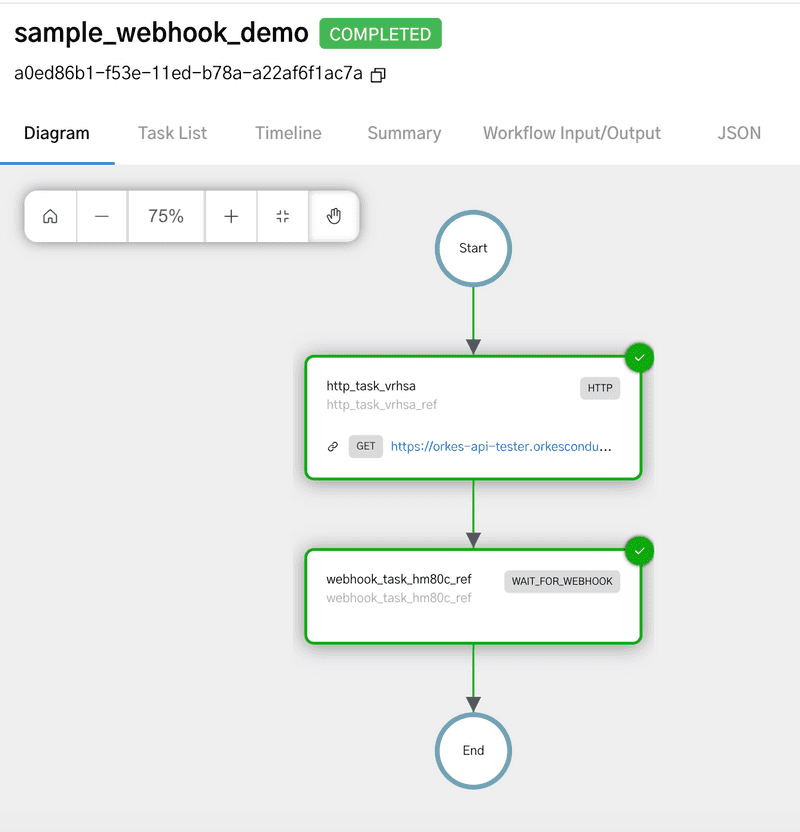Fit the diagram to screen
Image resolution: width=800 pixels, height=832 pixels.
[x=282, y=216]
